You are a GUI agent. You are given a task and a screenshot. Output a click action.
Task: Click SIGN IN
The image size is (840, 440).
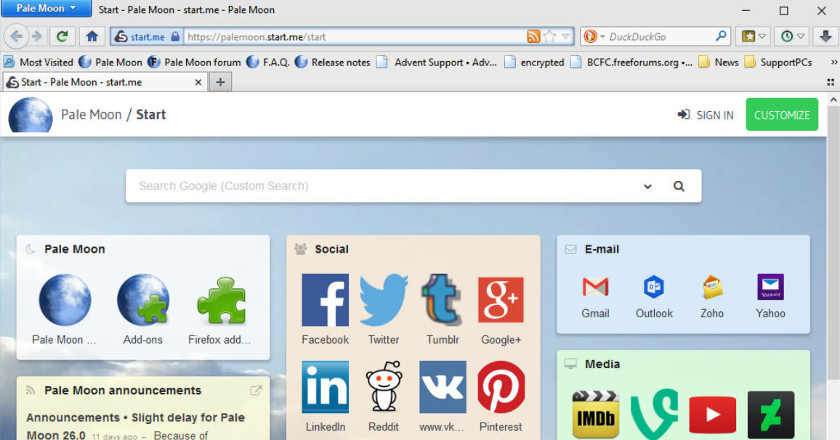coord(706,115)
